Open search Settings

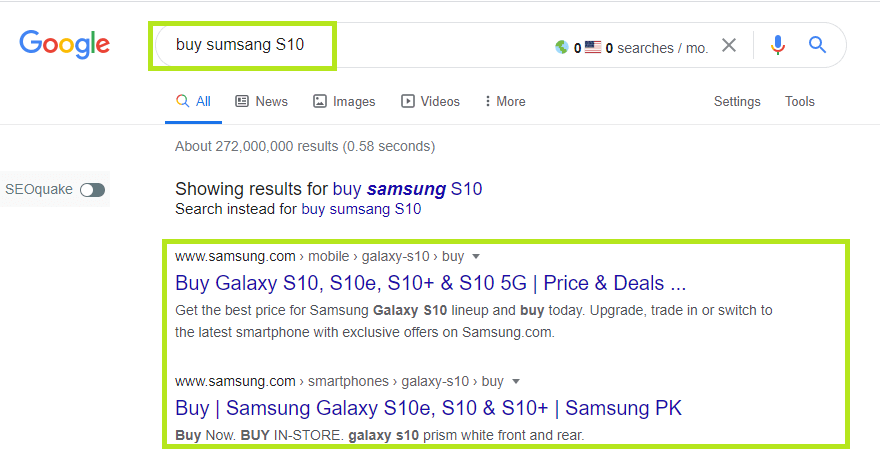[737, 102]
